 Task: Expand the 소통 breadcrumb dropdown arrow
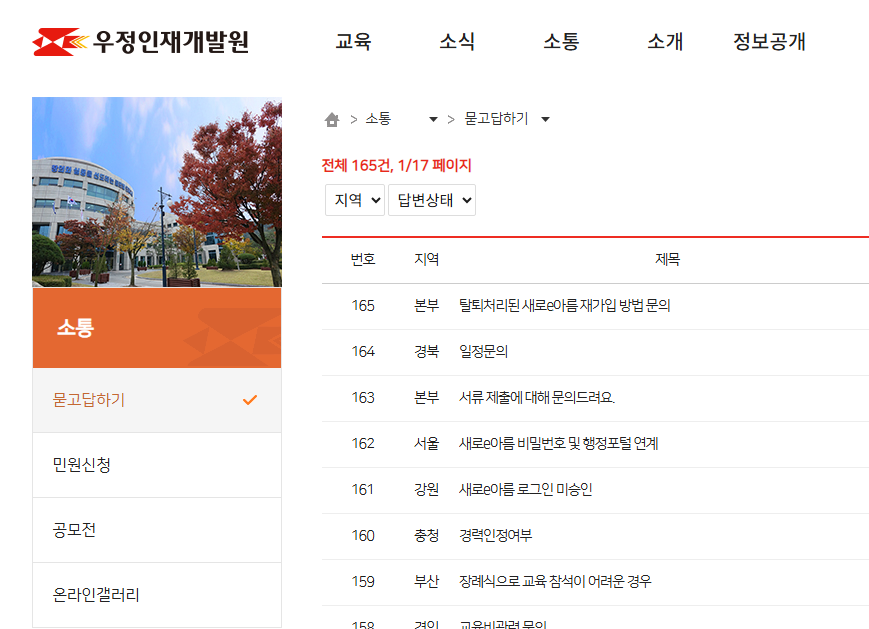pos(433,119)
